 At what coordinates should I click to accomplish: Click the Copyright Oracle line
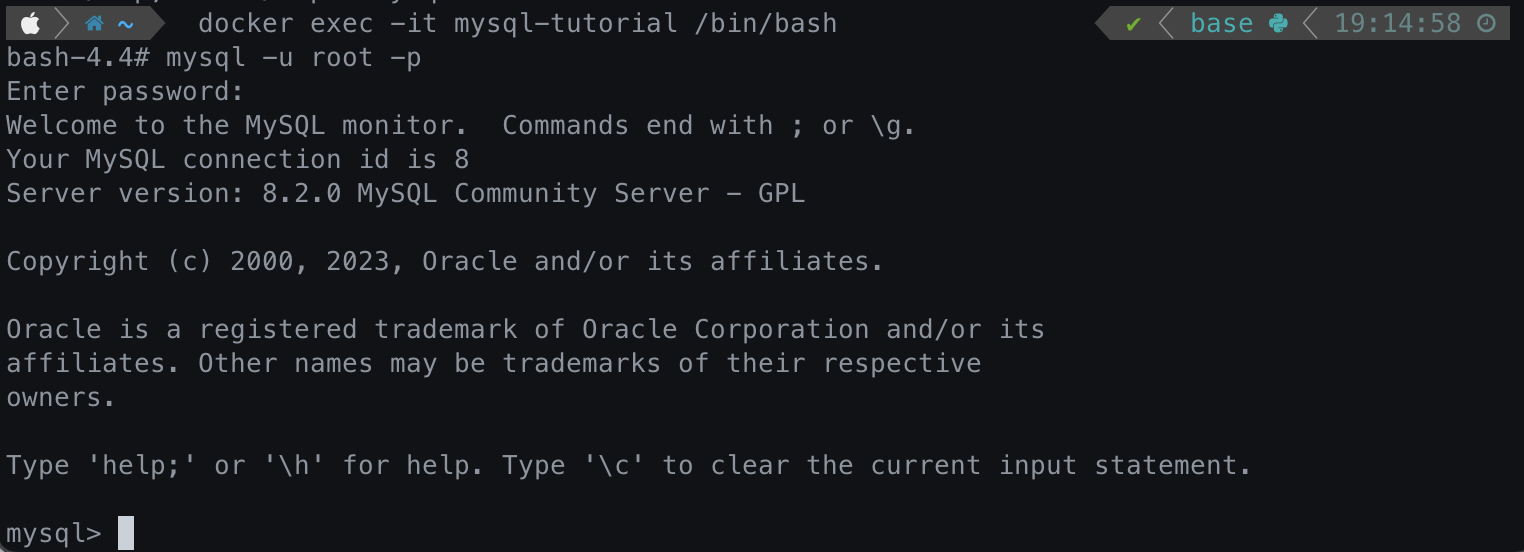pos(445,261)
